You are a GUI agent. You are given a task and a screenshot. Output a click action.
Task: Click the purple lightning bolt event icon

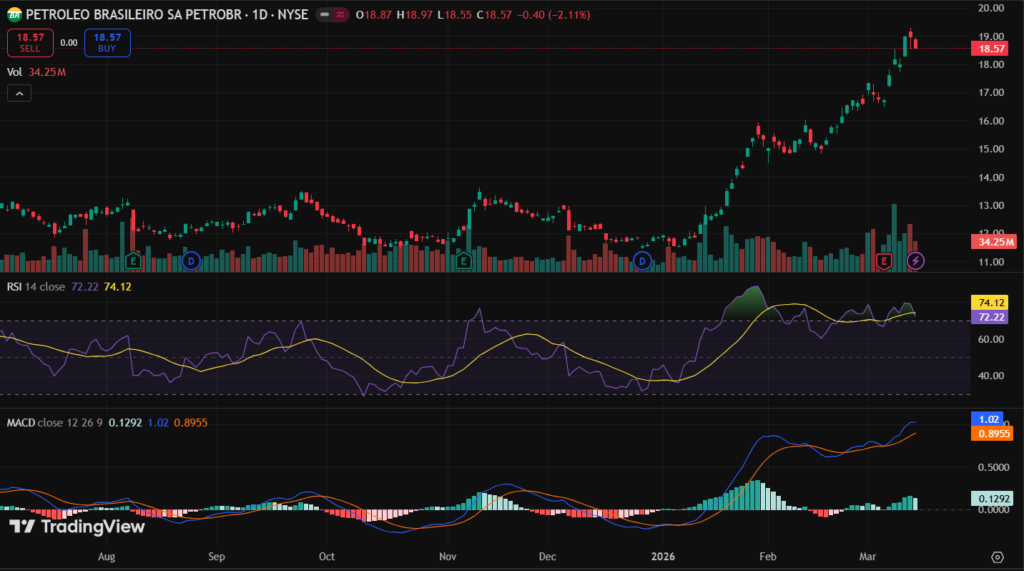[916, 261]
